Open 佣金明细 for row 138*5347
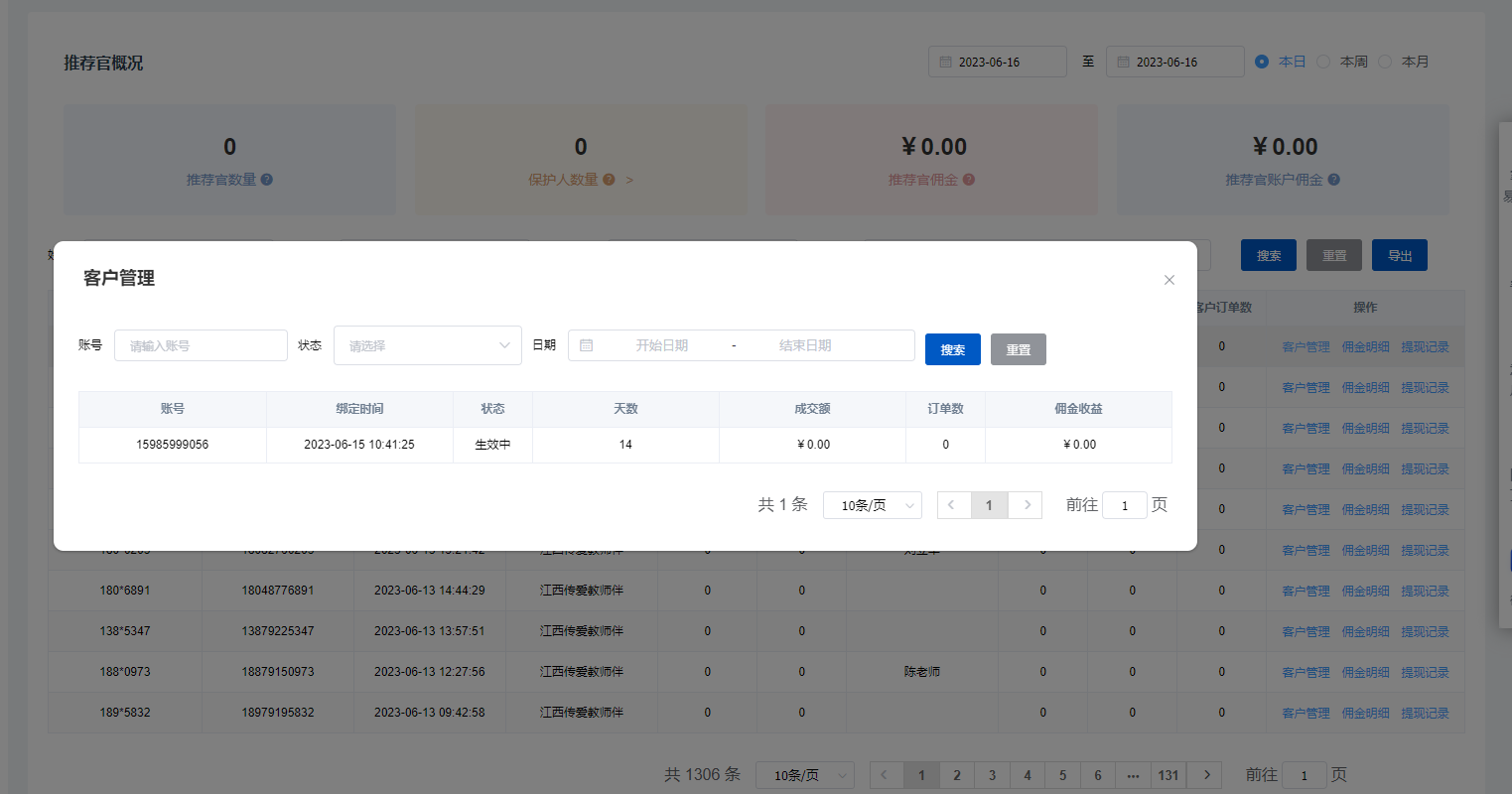This screenshot has width=1512, height=794. pyautogui.click(x=1365, y=631)
